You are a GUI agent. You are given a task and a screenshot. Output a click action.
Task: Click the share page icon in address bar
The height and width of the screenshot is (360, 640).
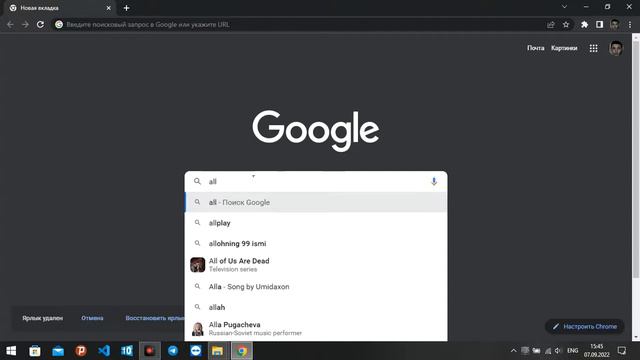point(551,24)
